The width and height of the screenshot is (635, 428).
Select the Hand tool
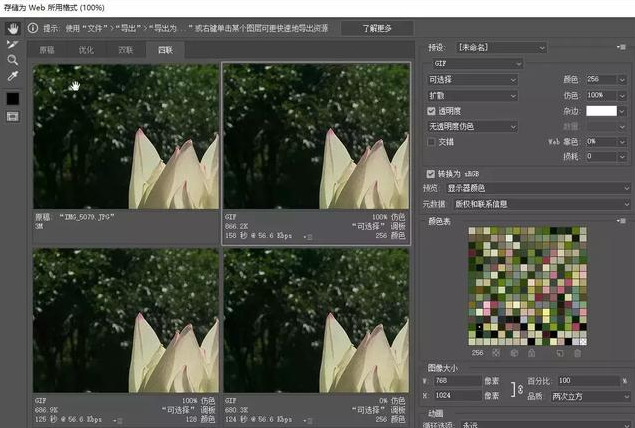(13, 28)
